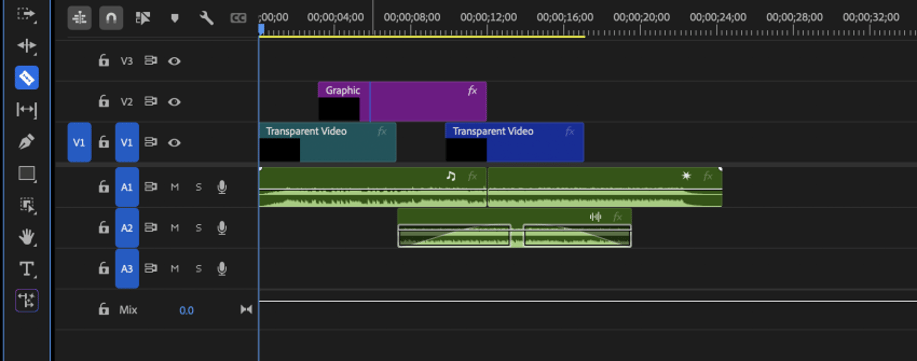Solo the A1 audio track
Screen dimensions: 917x361
tap(198, 187)
